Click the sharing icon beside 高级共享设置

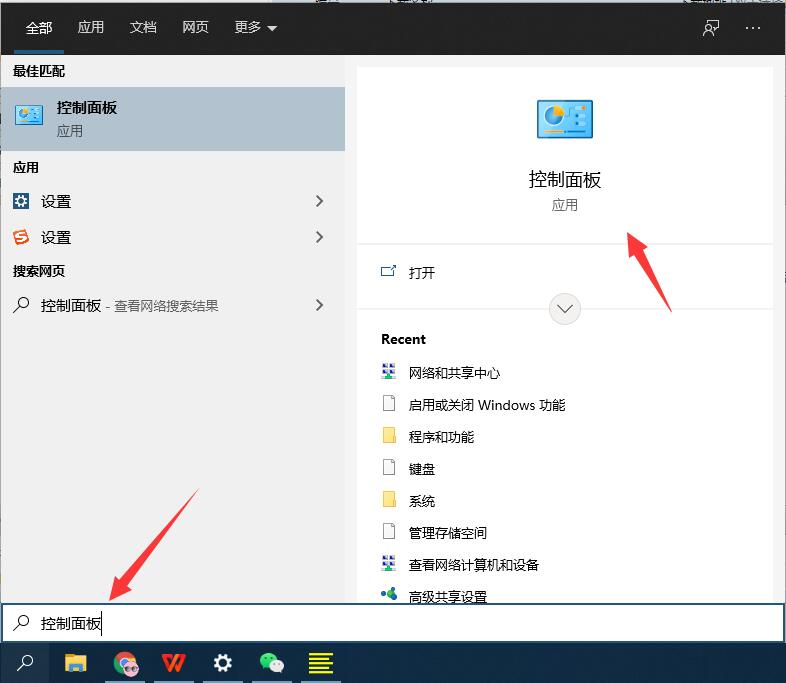389,594
